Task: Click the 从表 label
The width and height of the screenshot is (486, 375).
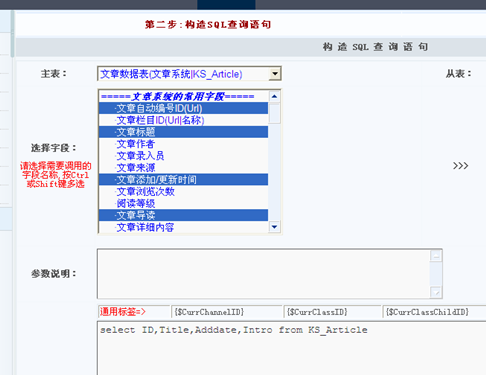Action: pyautogui.click(x=458, y=74)
